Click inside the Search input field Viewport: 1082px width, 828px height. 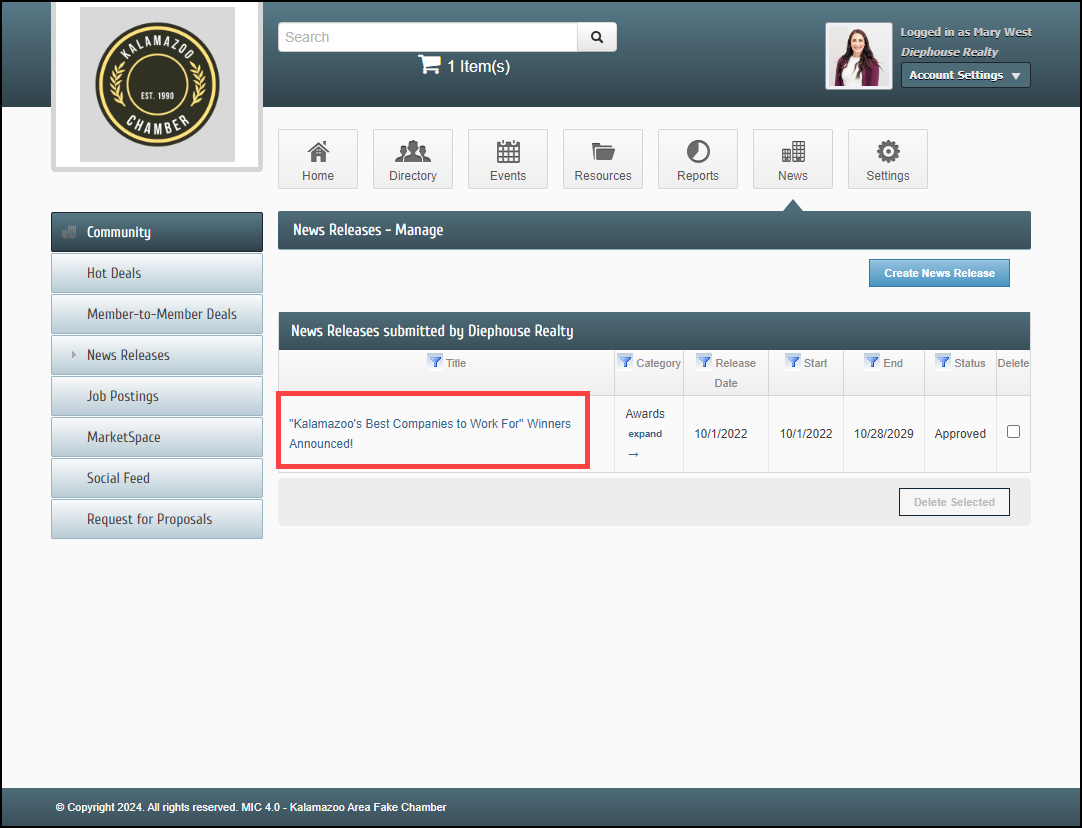(x=427, y=37)
